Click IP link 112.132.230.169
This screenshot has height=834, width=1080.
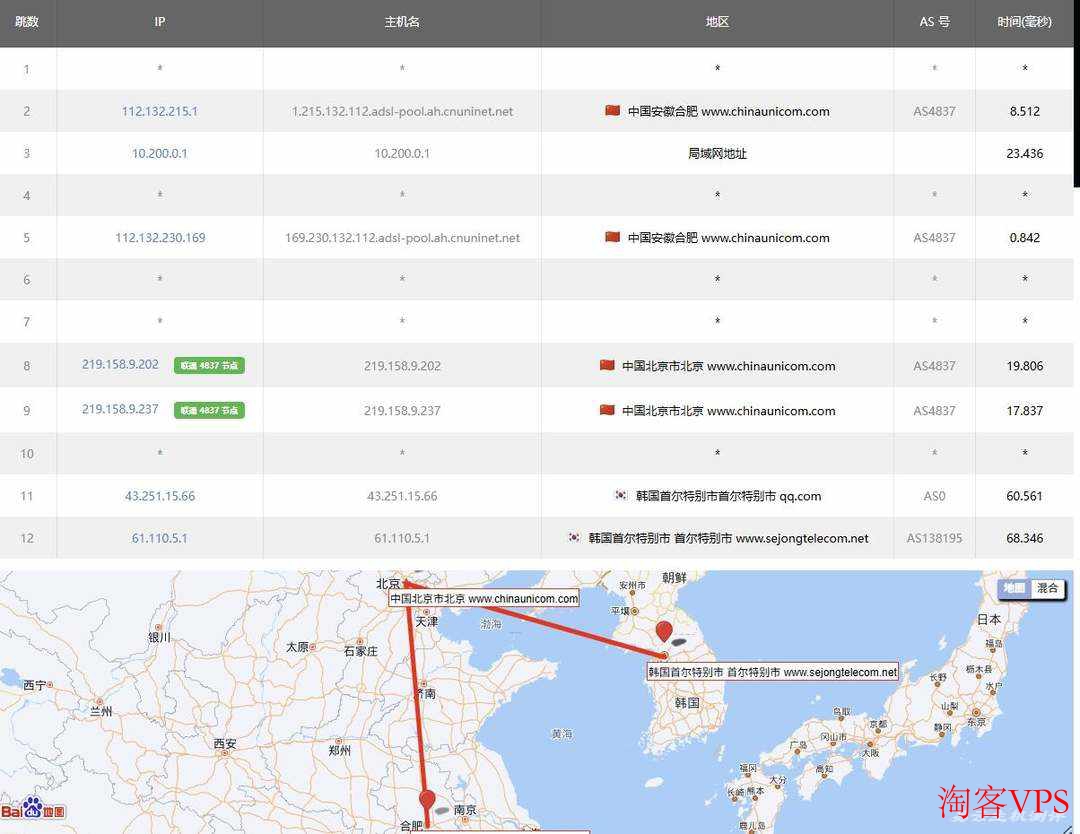click(x=160, y=238)
